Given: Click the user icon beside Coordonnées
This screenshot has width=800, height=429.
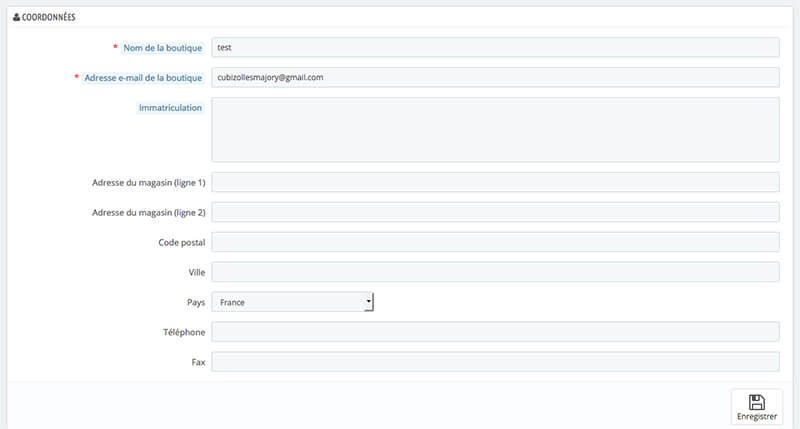Looking at the screenshot, I should 16,18.
